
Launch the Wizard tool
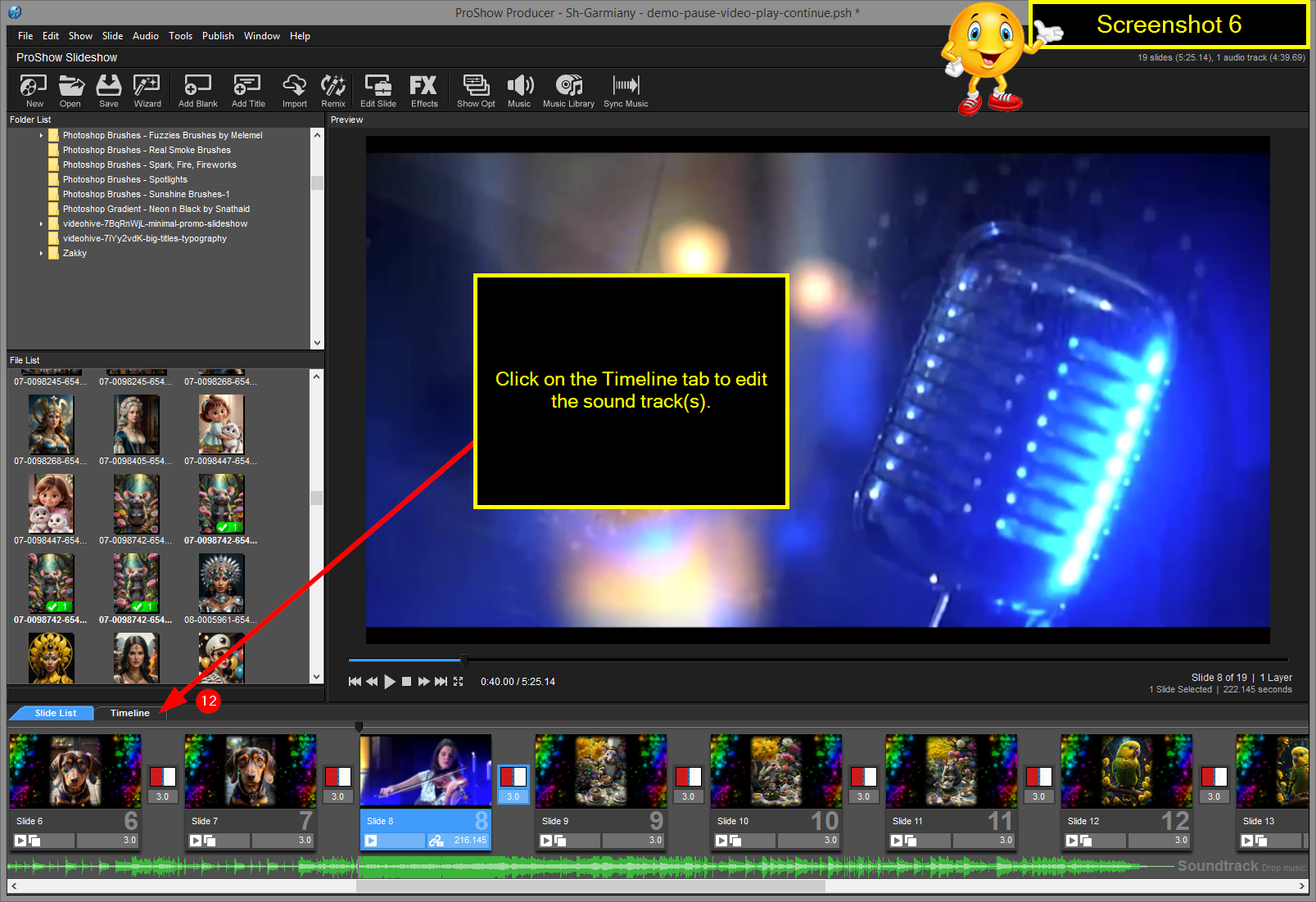pyautogui.click(x=147, y=90)
